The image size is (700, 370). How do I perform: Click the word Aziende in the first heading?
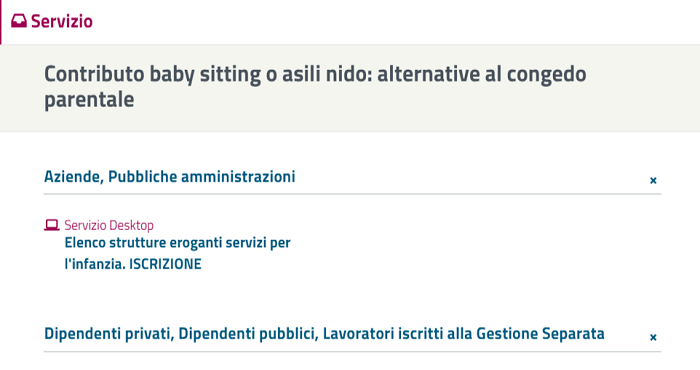click(x=74, y=177)
